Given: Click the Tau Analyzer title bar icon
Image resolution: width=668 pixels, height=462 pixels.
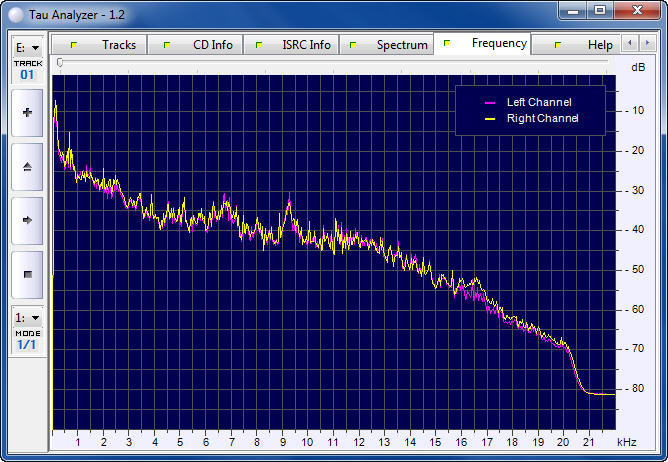Looking at the screenshot, I should 15,10.
